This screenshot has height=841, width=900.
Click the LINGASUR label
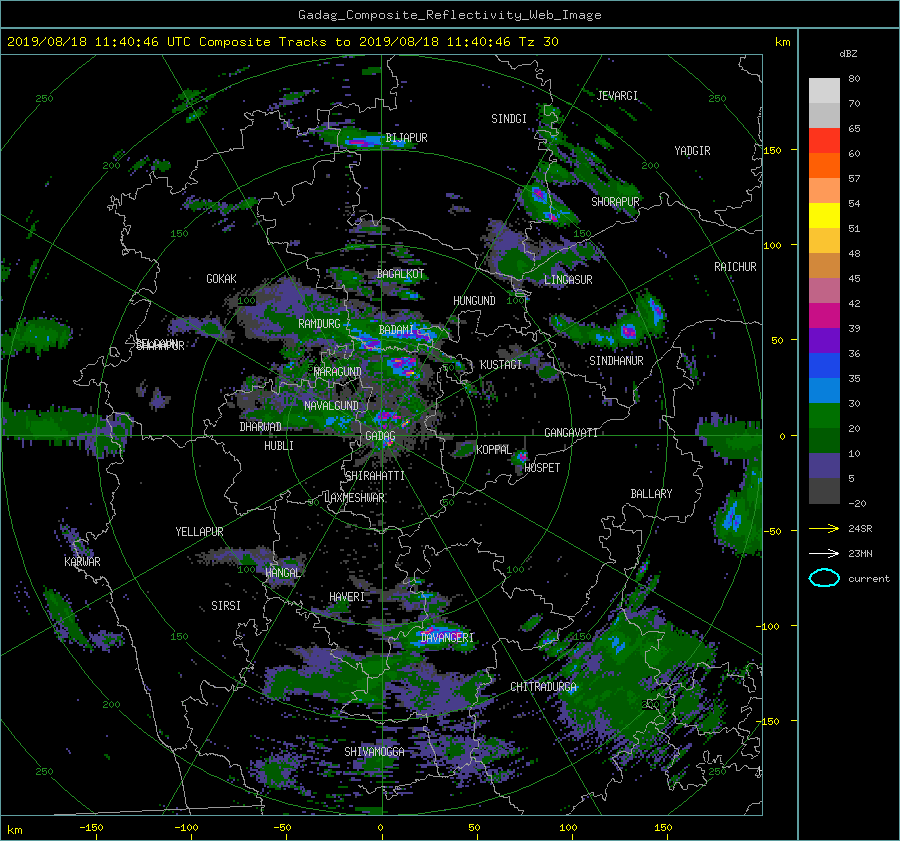coord(568,280)
